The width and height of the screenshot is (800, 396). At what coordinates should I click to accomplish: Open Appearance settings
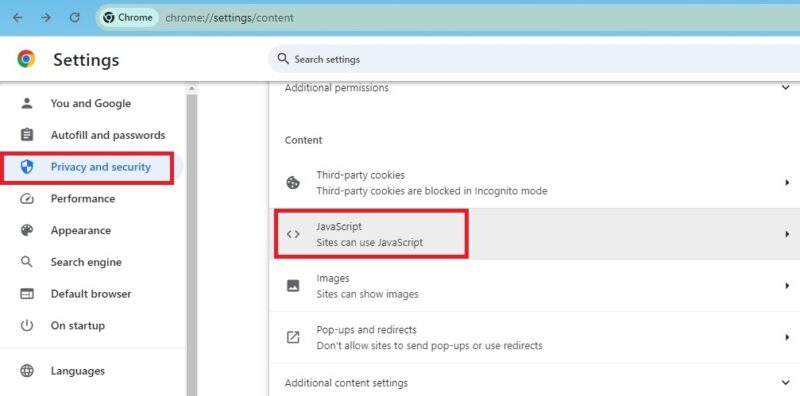[81, 230]
